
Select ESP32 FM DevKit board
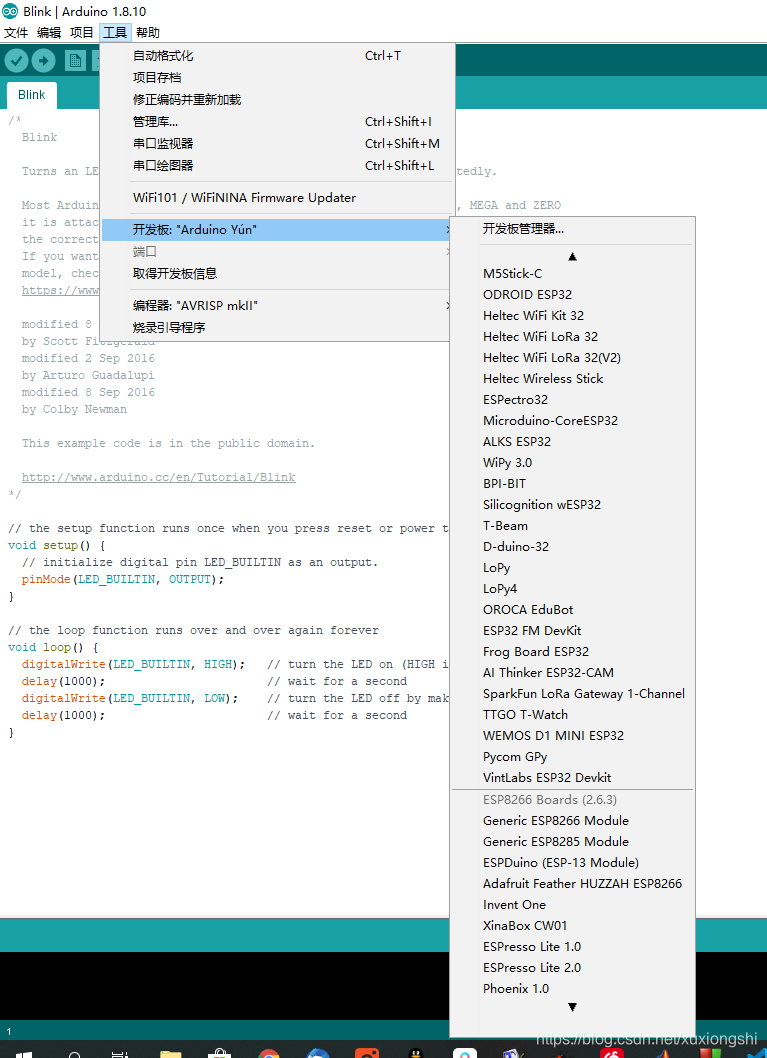click(573, 630)
